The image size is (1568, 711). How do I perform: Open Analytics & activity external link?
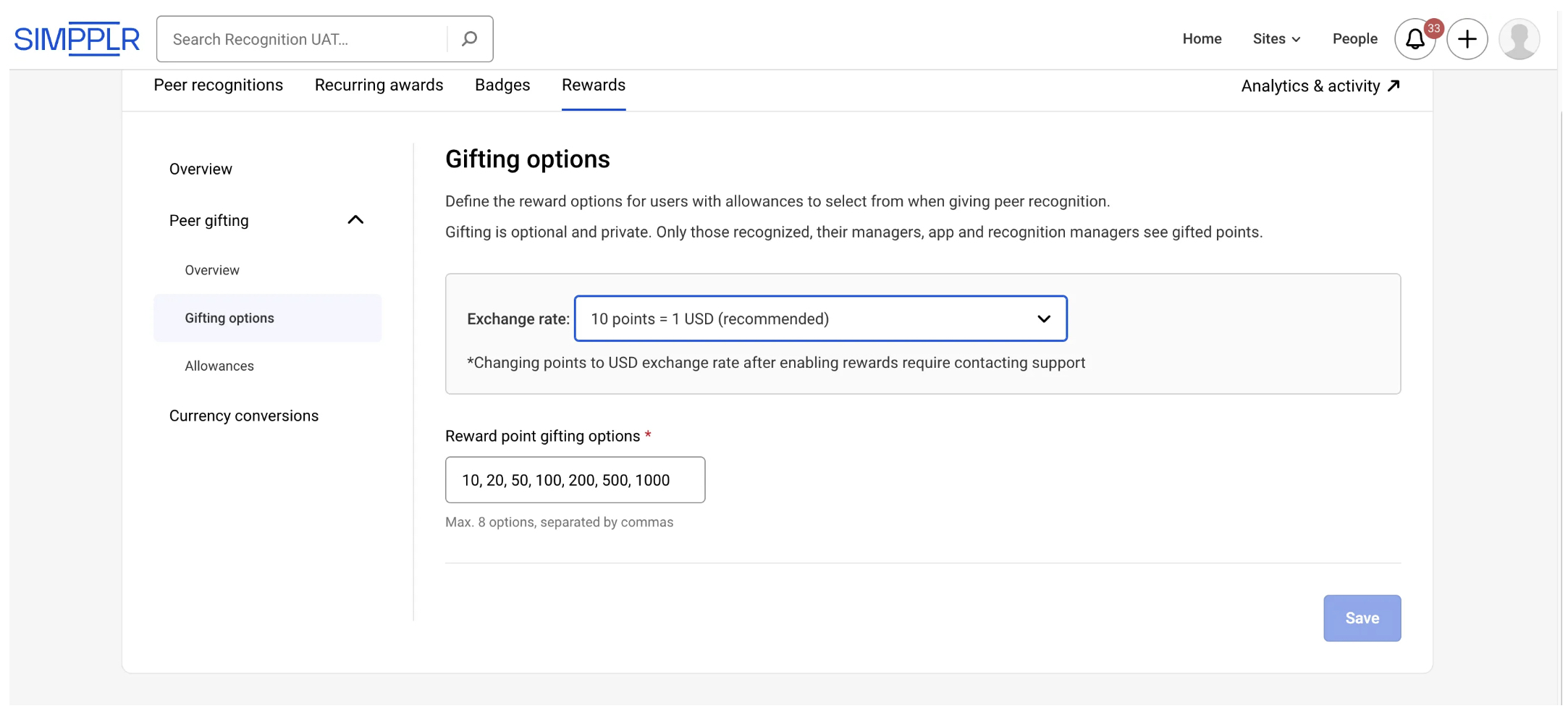1320,86
